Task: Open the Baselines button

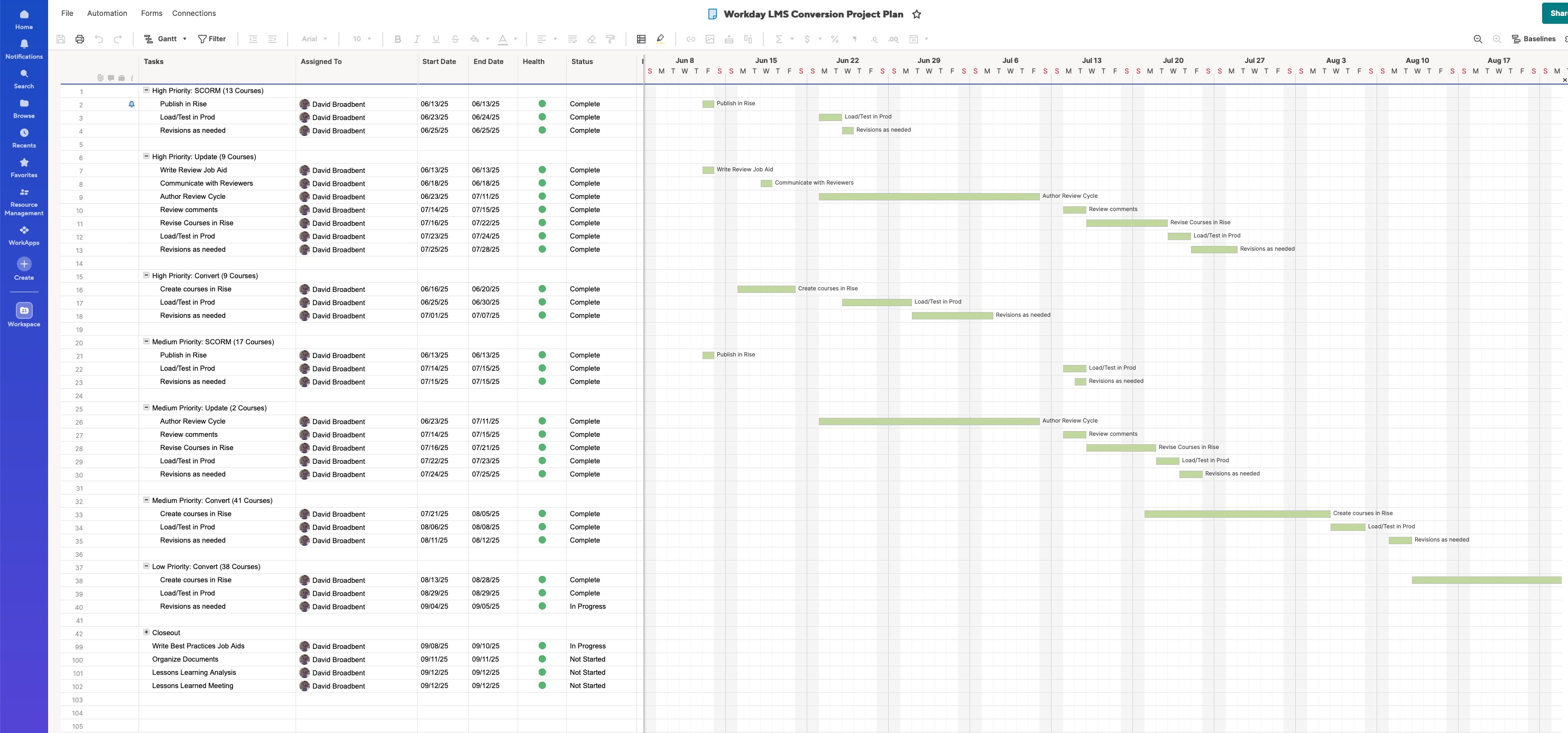Action: (1533, 39)
